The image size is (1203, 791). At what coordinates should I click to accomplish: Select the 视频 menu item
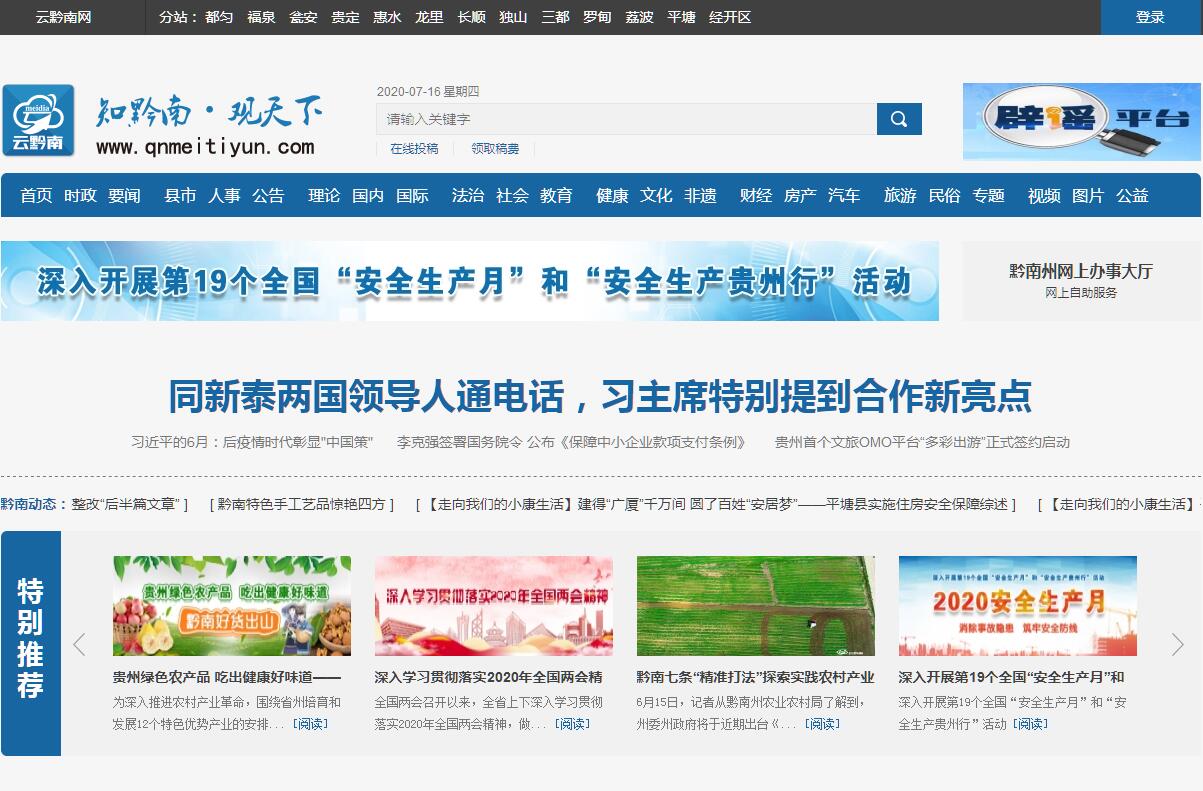(x=1043, y=196)
